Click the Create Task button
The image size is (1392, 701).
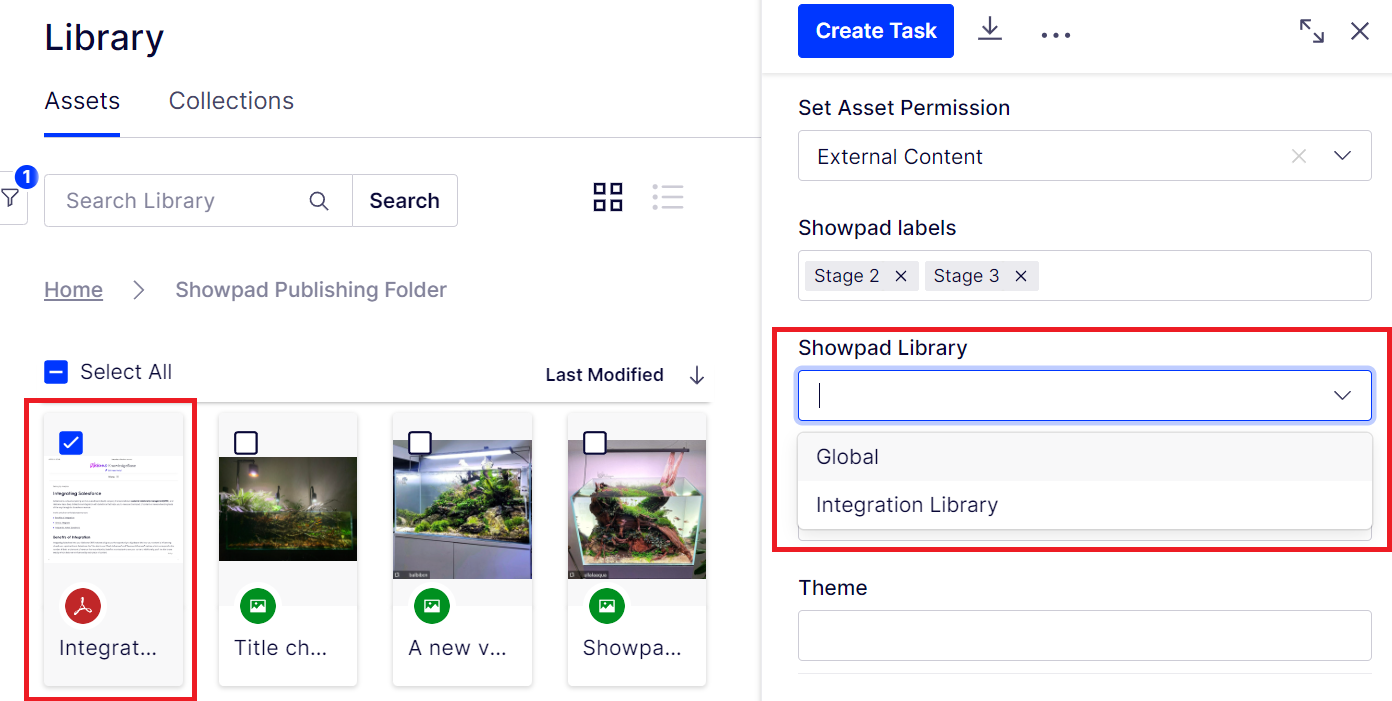point(875,31)
